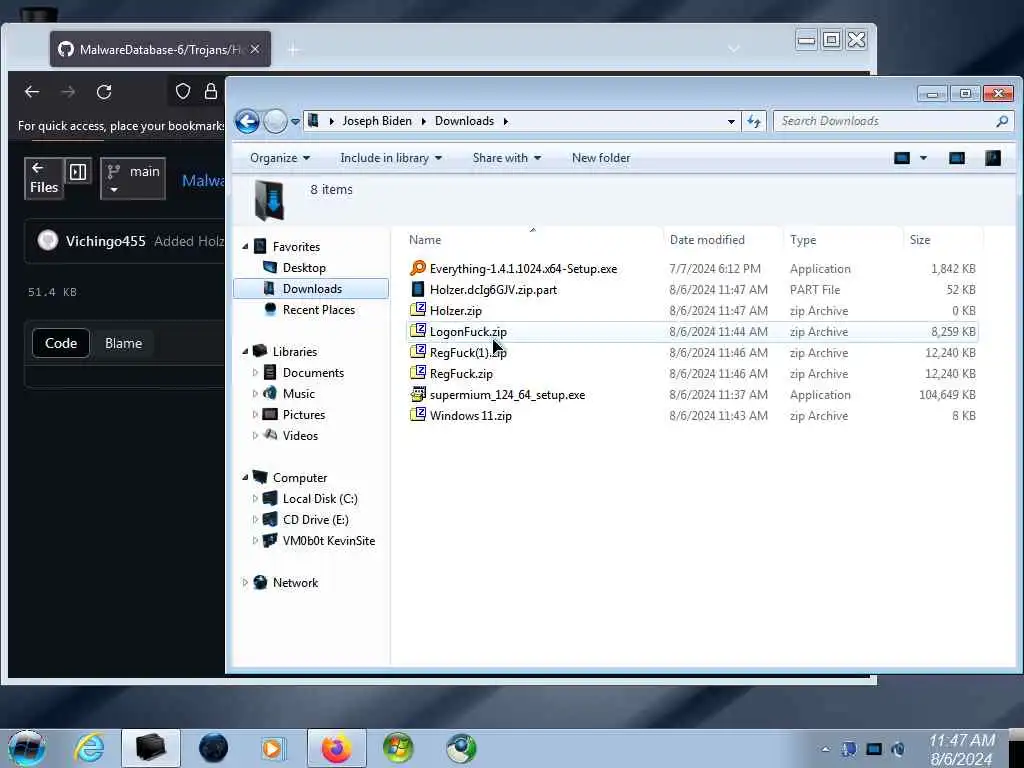
Task: Sort files by Date modified column
Action: point(707,240)
